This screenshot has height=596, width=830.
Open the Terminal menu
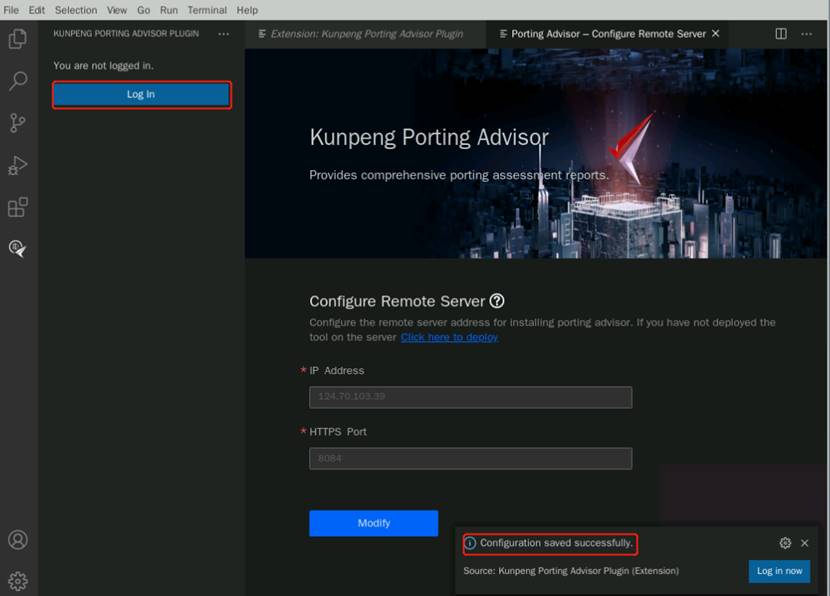[x=207, y=10]
